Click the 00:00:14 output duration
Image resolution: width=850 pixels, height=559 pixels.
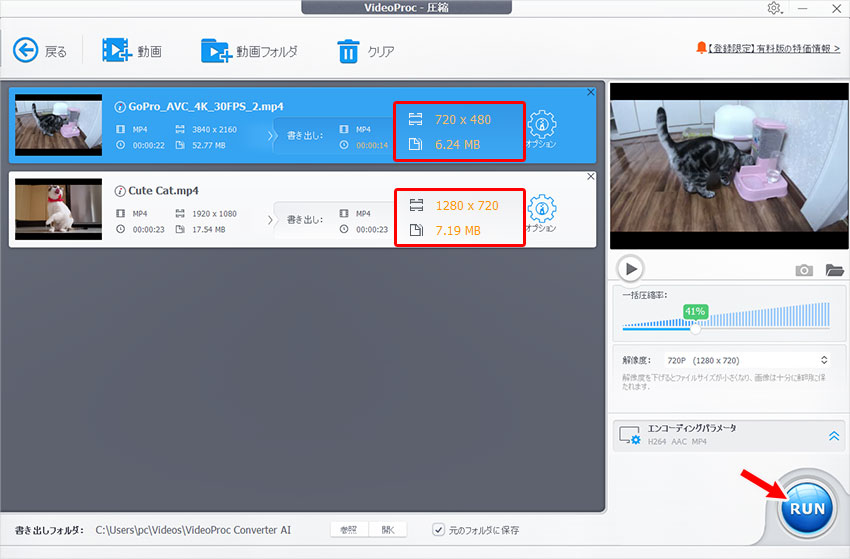[372, 145]
